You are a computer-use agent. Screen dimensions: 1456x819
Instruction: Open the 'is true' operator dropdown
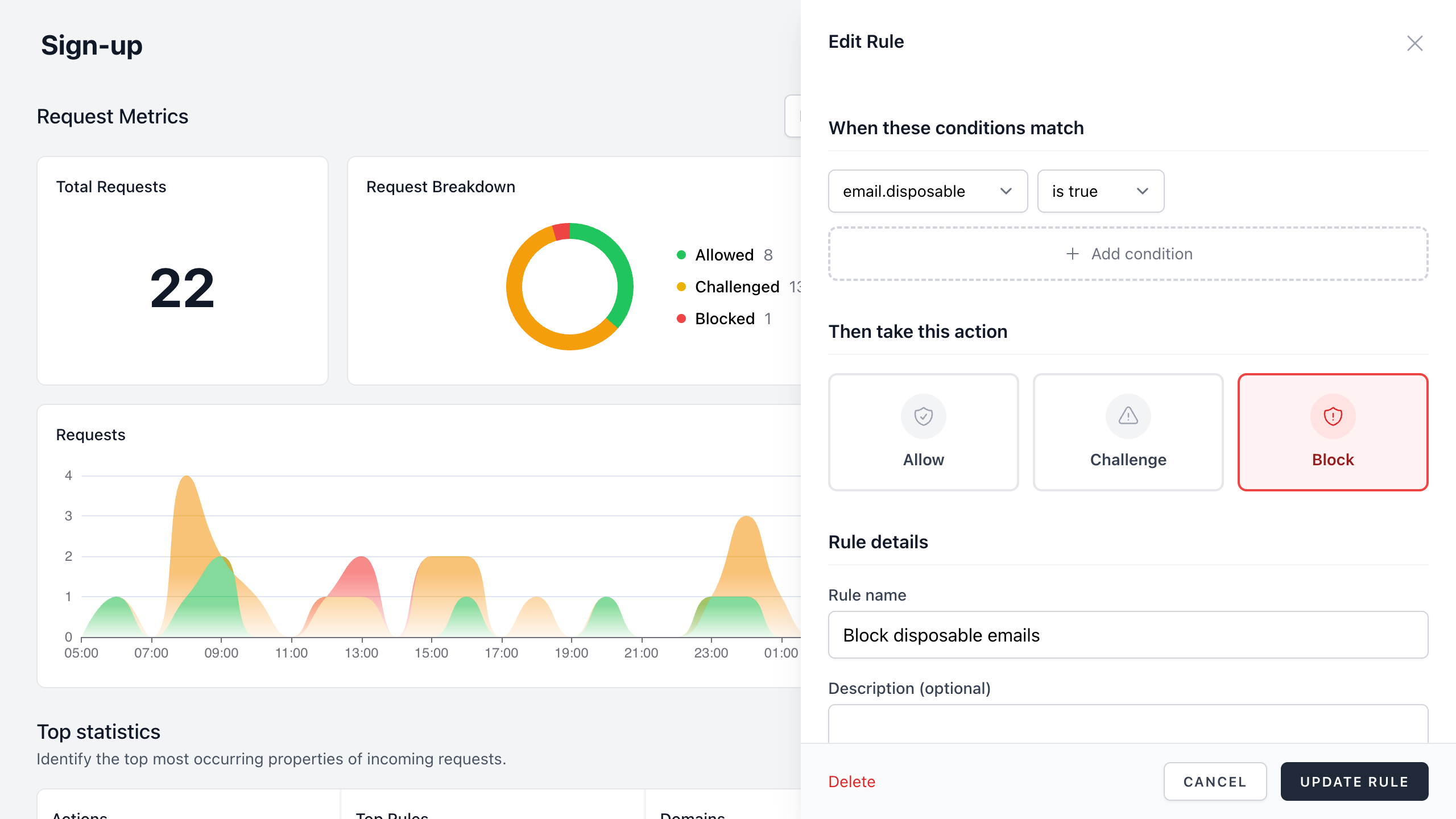pos(1100,191)
